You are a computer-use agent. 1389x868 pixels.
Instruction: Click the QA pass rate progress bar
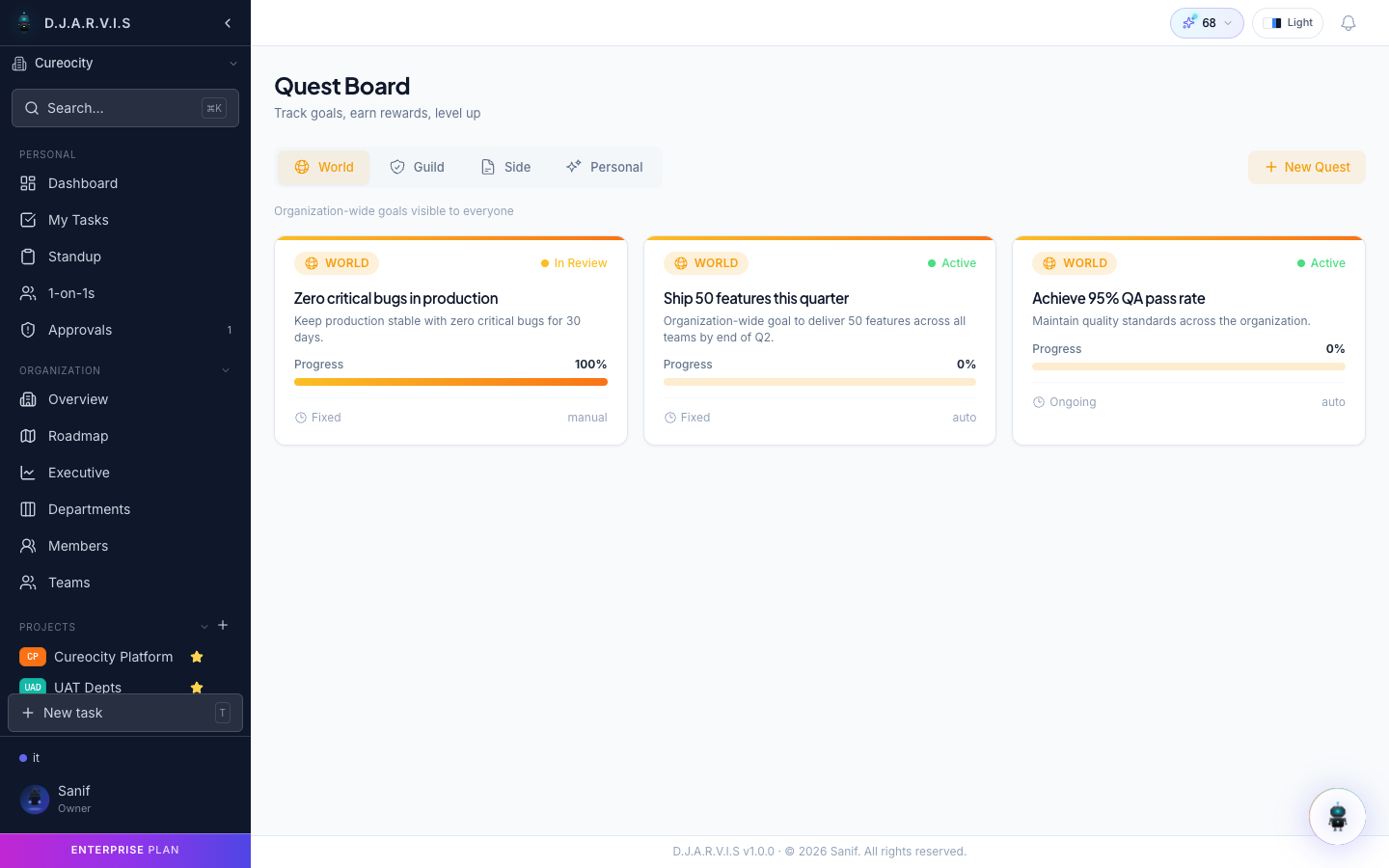(x=1188, y=366)
